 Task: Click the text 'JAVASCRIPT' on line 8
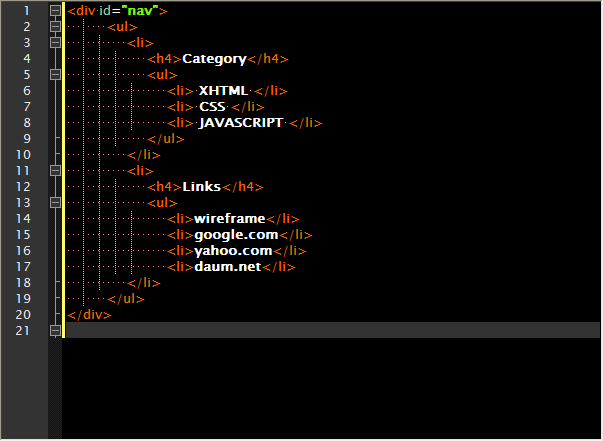[241, 123]
